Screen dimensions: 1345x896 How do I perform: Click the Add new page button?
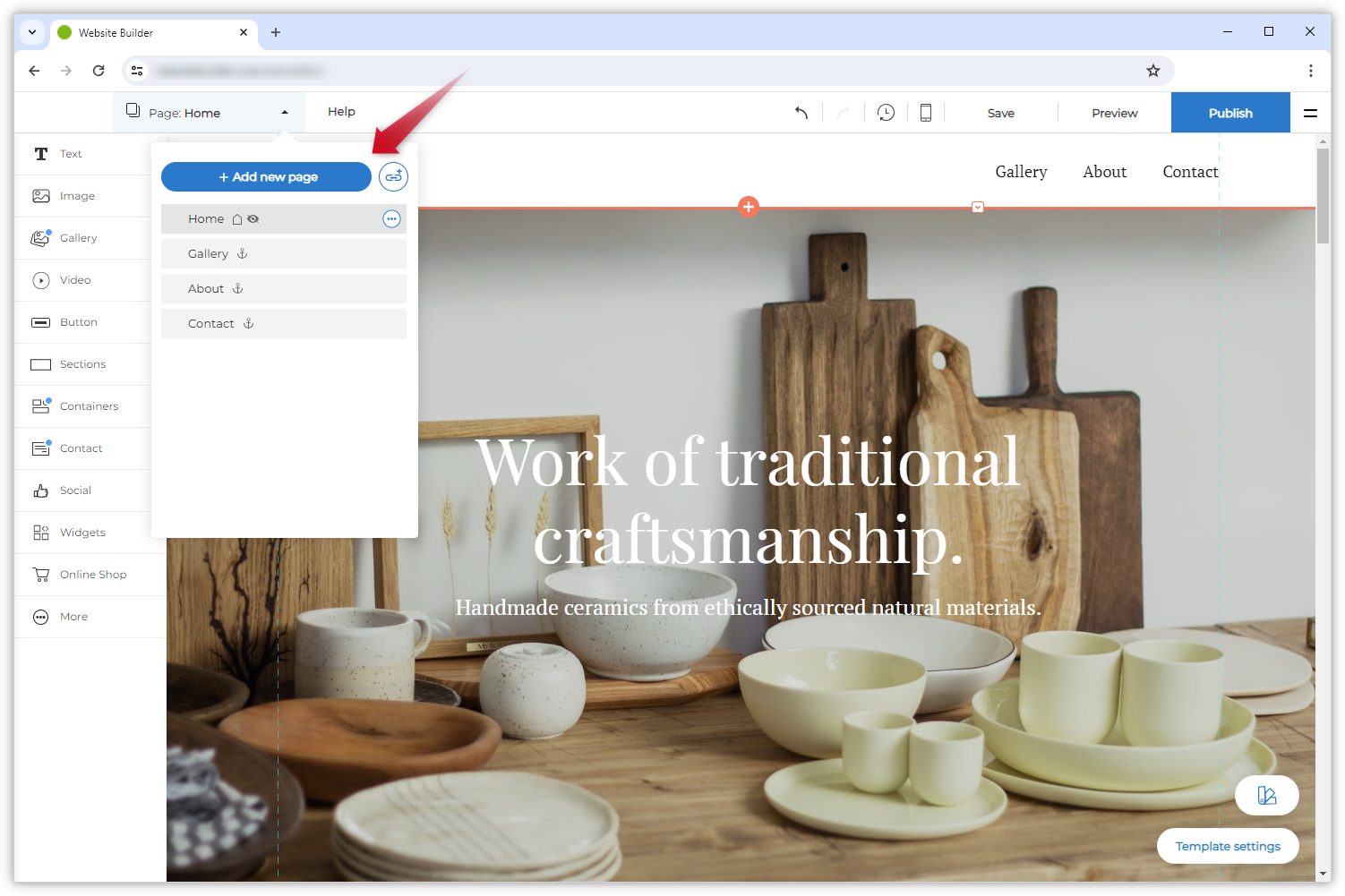point(266,176)
